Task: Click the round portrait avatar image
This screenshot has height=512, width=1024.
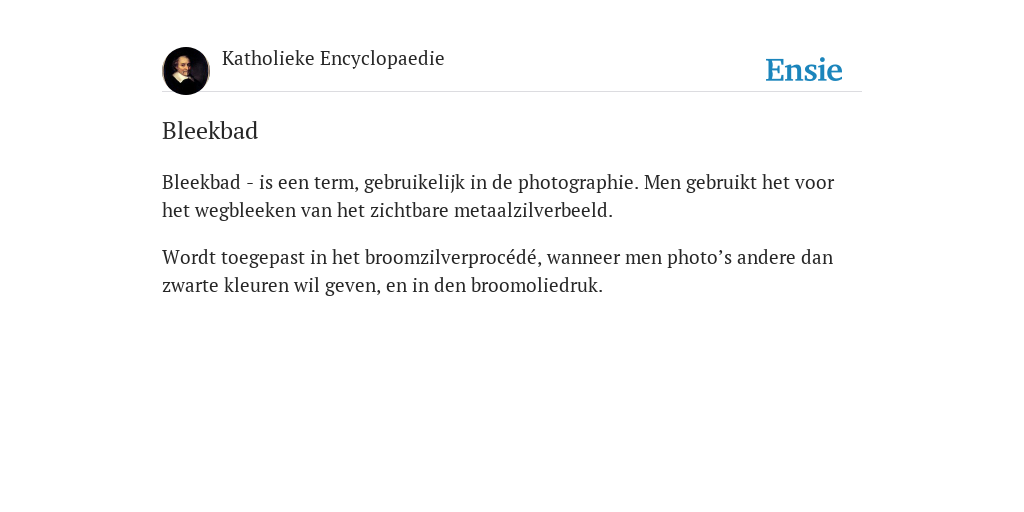Action: (x=186, y=71)
